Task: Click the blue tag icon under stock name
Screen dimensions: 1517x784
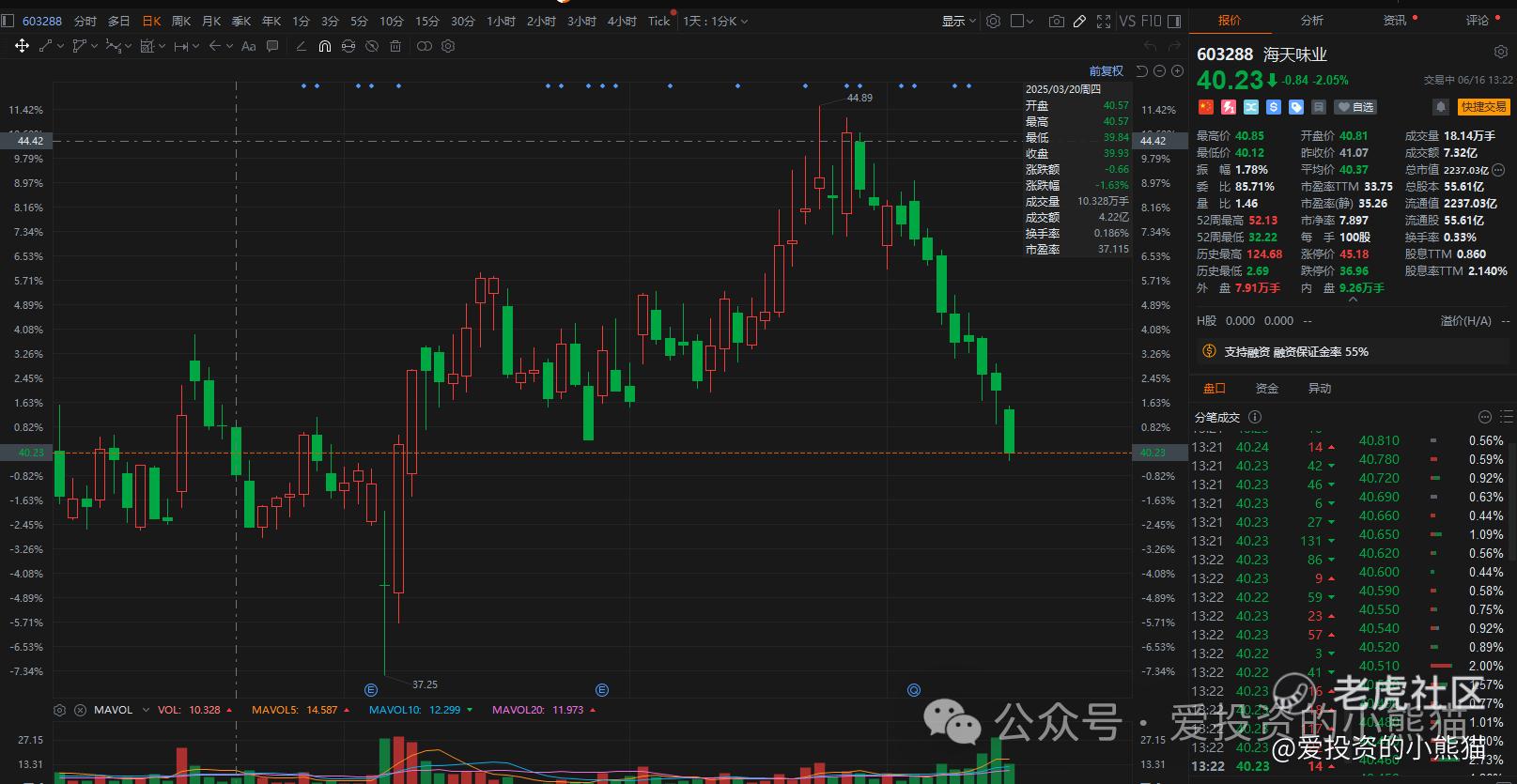Action: (1296, 107)
